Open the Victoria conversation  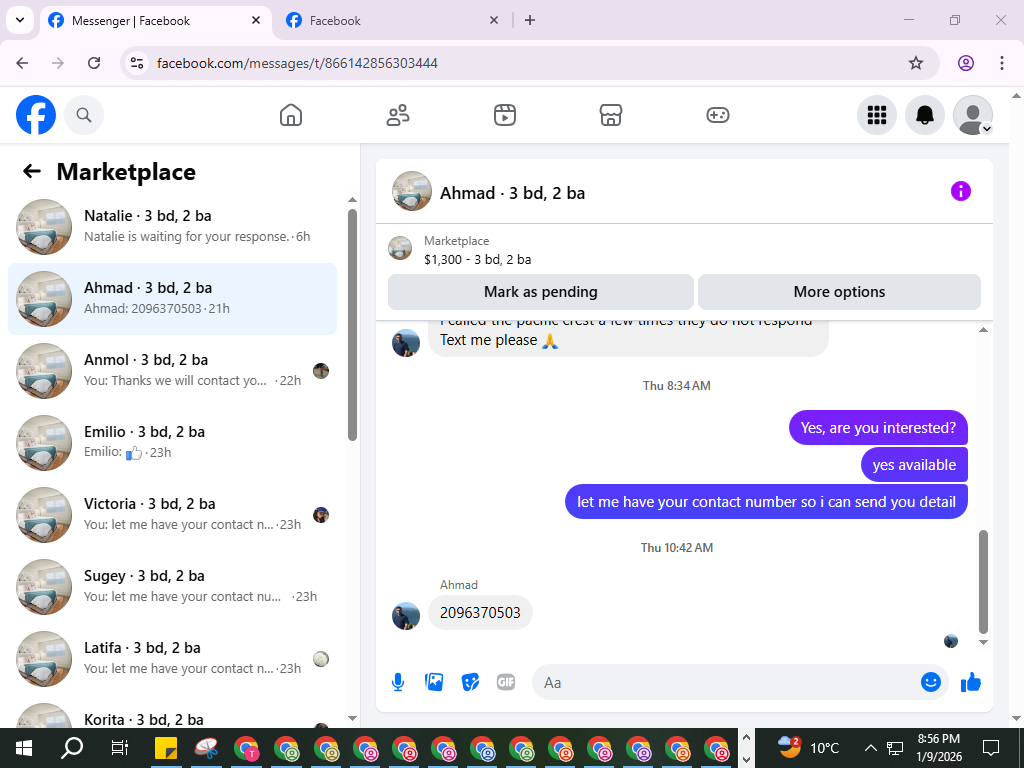[172, 515]
